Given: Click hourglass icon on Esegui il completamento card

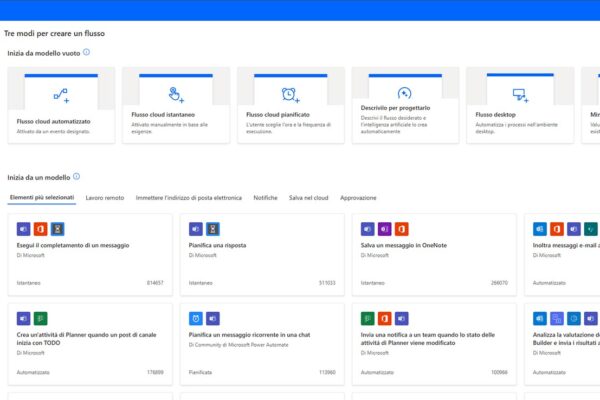Looking at the screenshot, I should [57, 229].
